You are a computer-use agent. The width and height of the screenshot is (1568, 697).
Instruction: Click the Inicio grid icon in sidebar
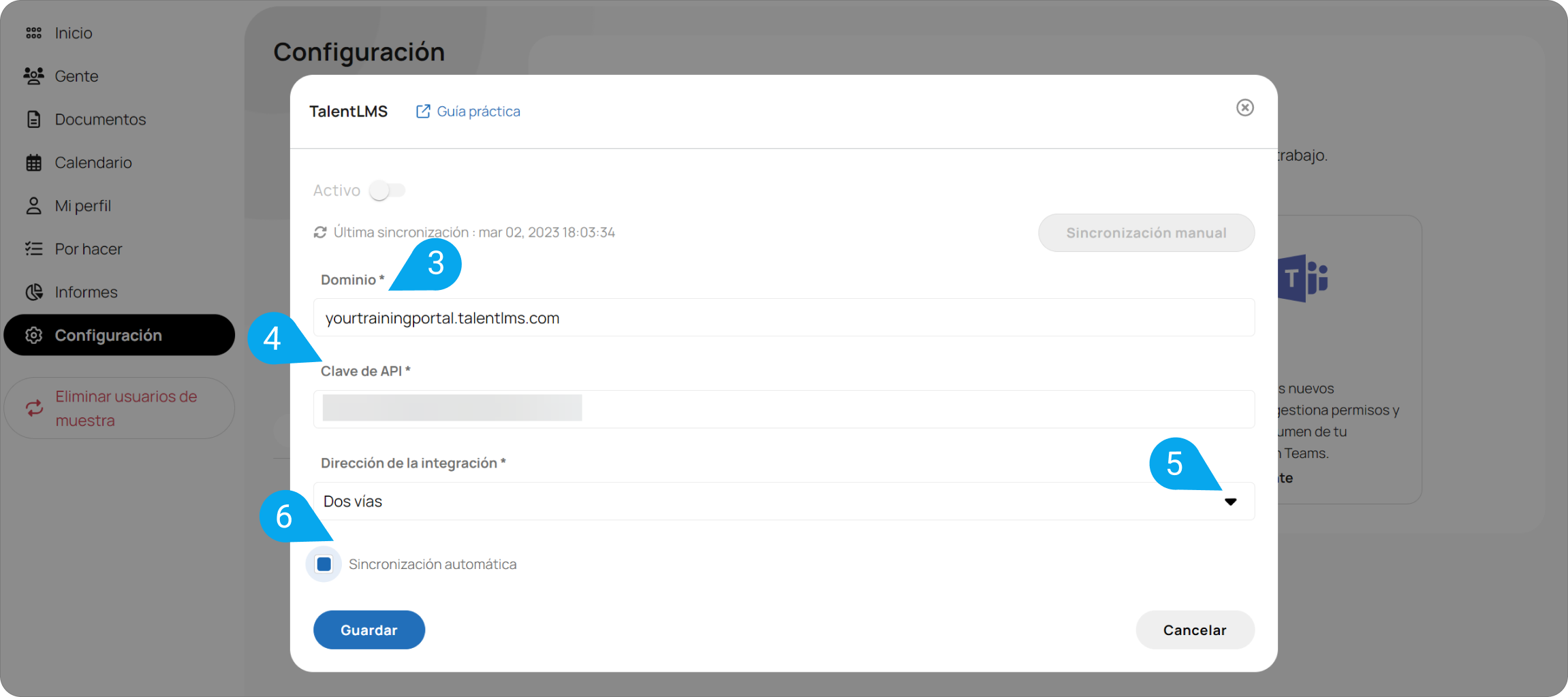pyautogui.click(x=34, y=33)
